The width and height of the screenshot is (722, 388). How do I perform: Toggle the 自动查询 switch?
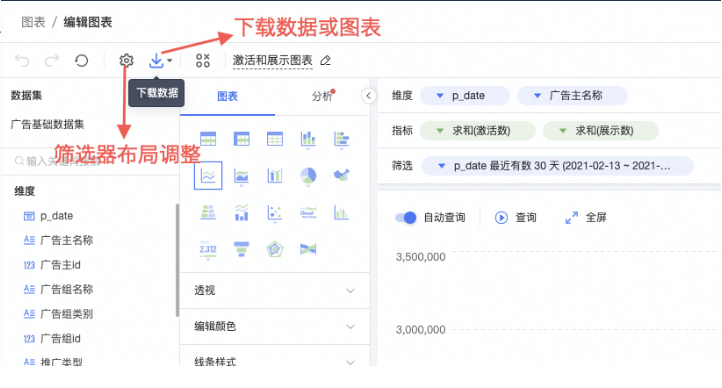(406, 217)
